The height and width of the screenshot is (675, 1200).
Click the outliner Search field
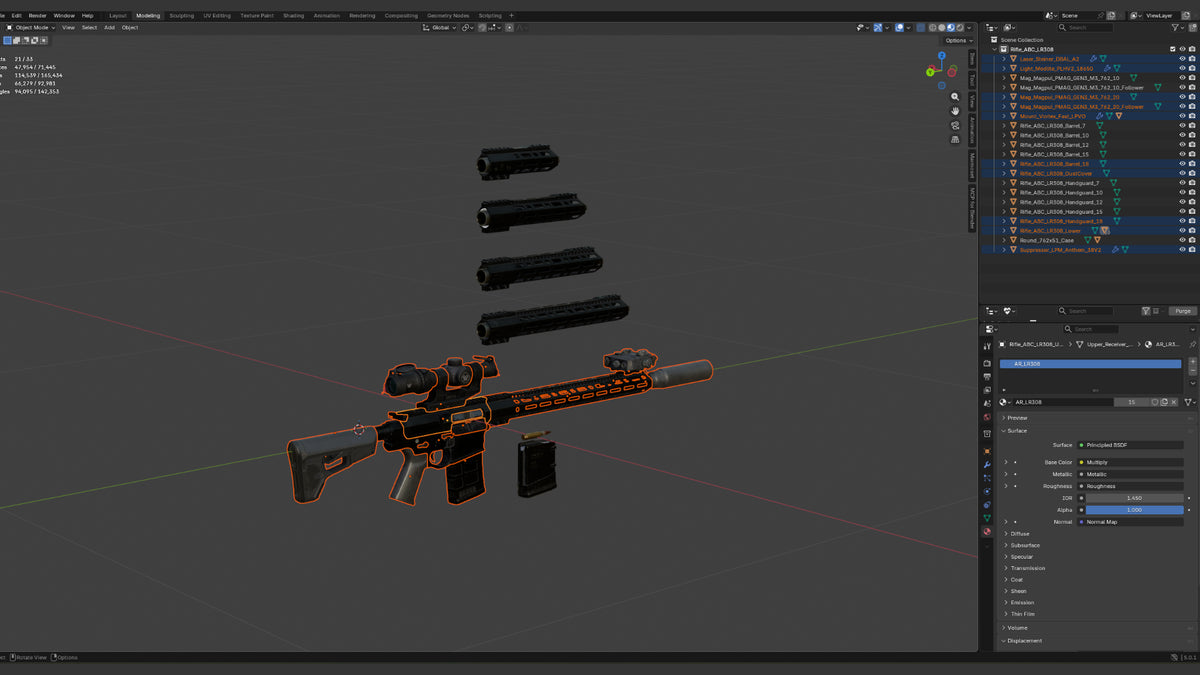coord(1085,27)
